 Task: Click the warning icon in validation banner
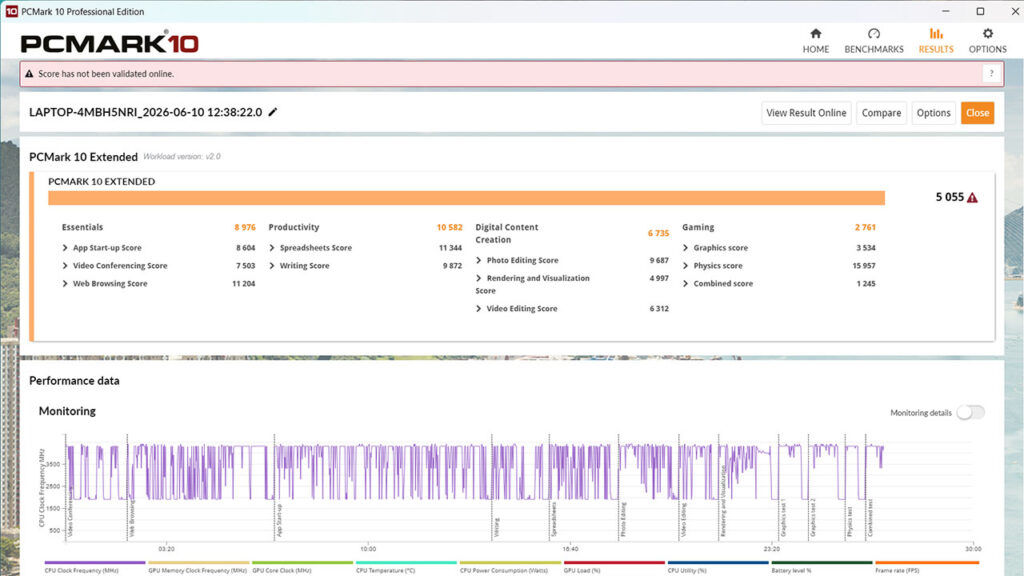click(x=29, y=74)
